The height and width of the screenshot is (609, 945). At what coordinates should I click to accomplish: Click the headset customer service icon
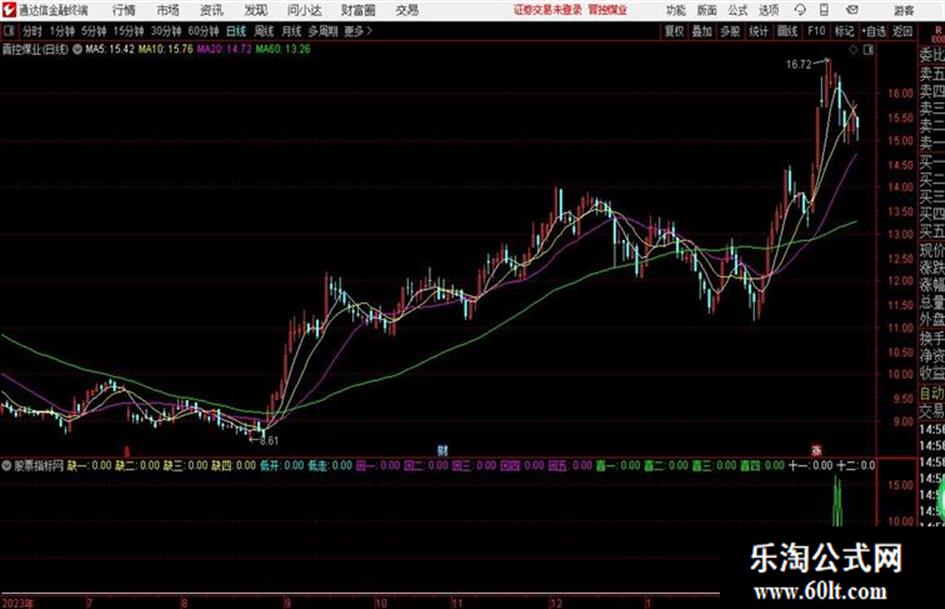(x=800, y=10)
